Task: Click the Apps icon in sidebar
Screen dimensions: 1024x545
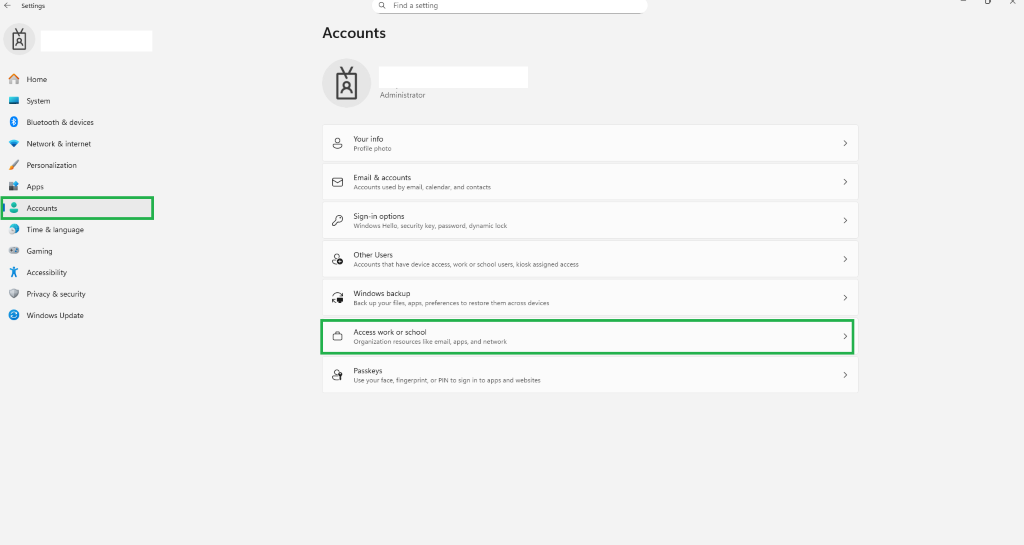Action: [x=14, y=187]
